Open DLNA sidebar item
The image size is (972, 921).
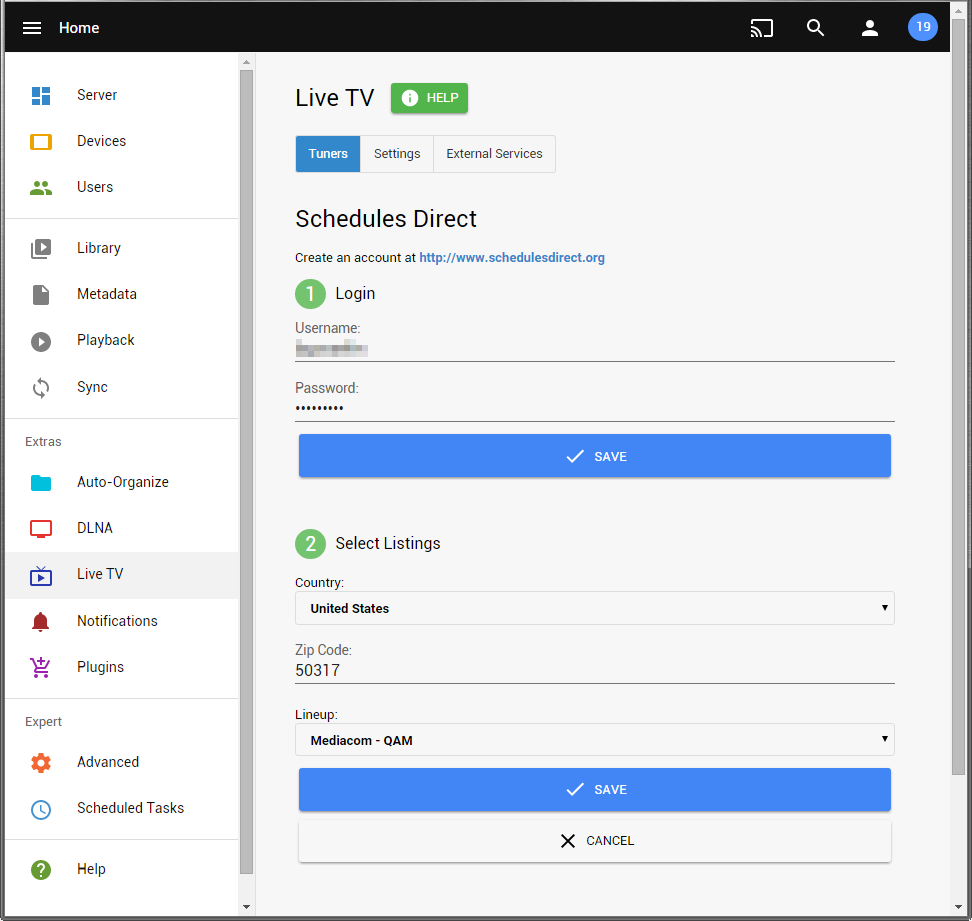tap(122, 528)
